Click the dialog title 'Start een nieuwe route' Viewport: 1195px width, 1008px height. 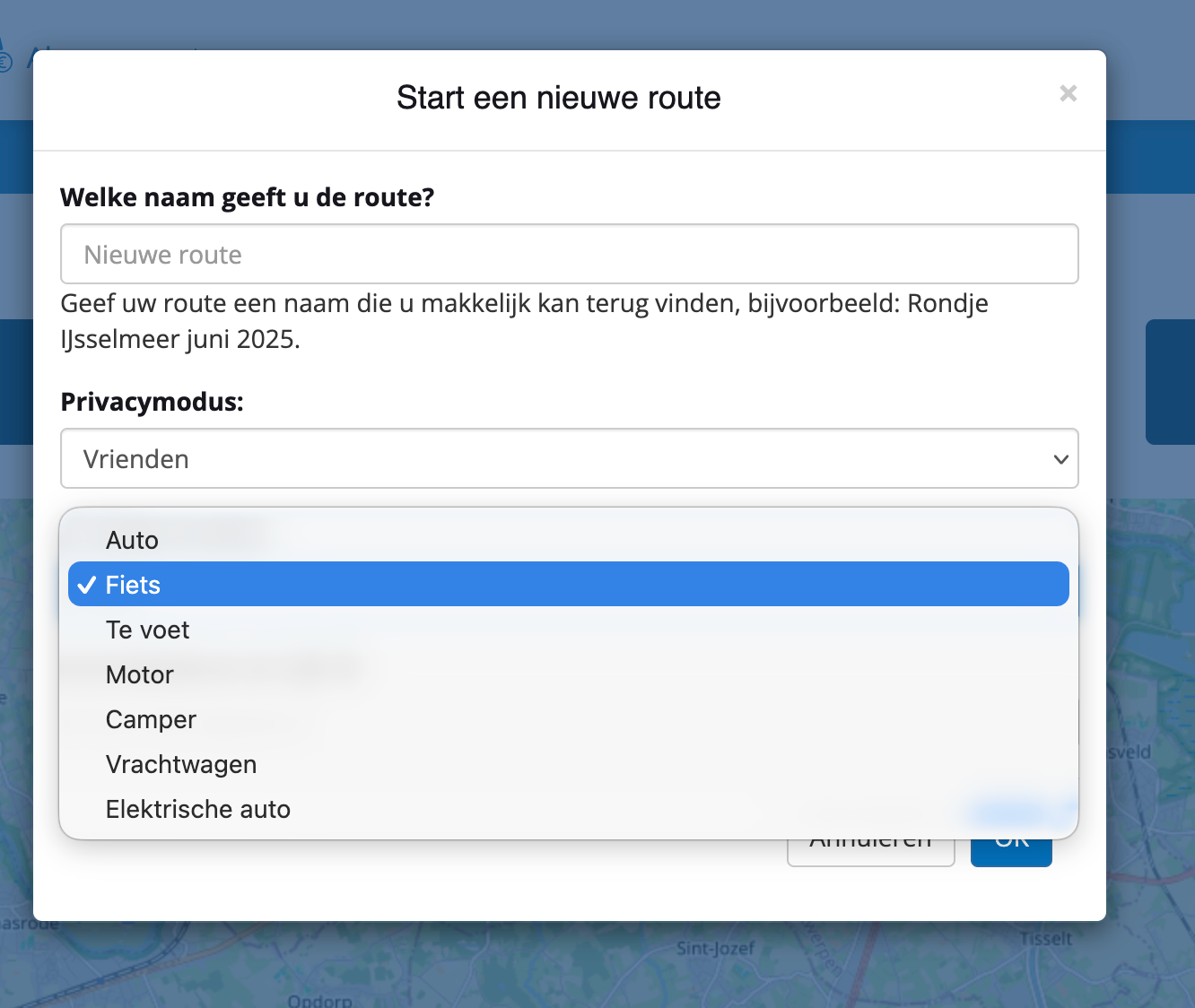558,98
